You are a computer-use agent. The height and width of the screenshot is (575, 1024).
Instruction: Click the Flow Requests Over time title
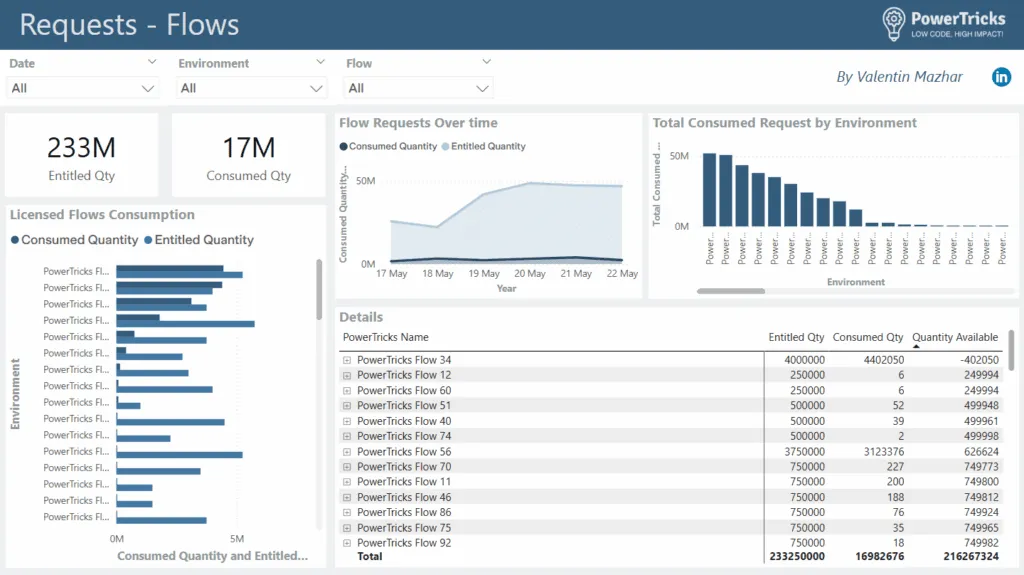click(418, 123)
